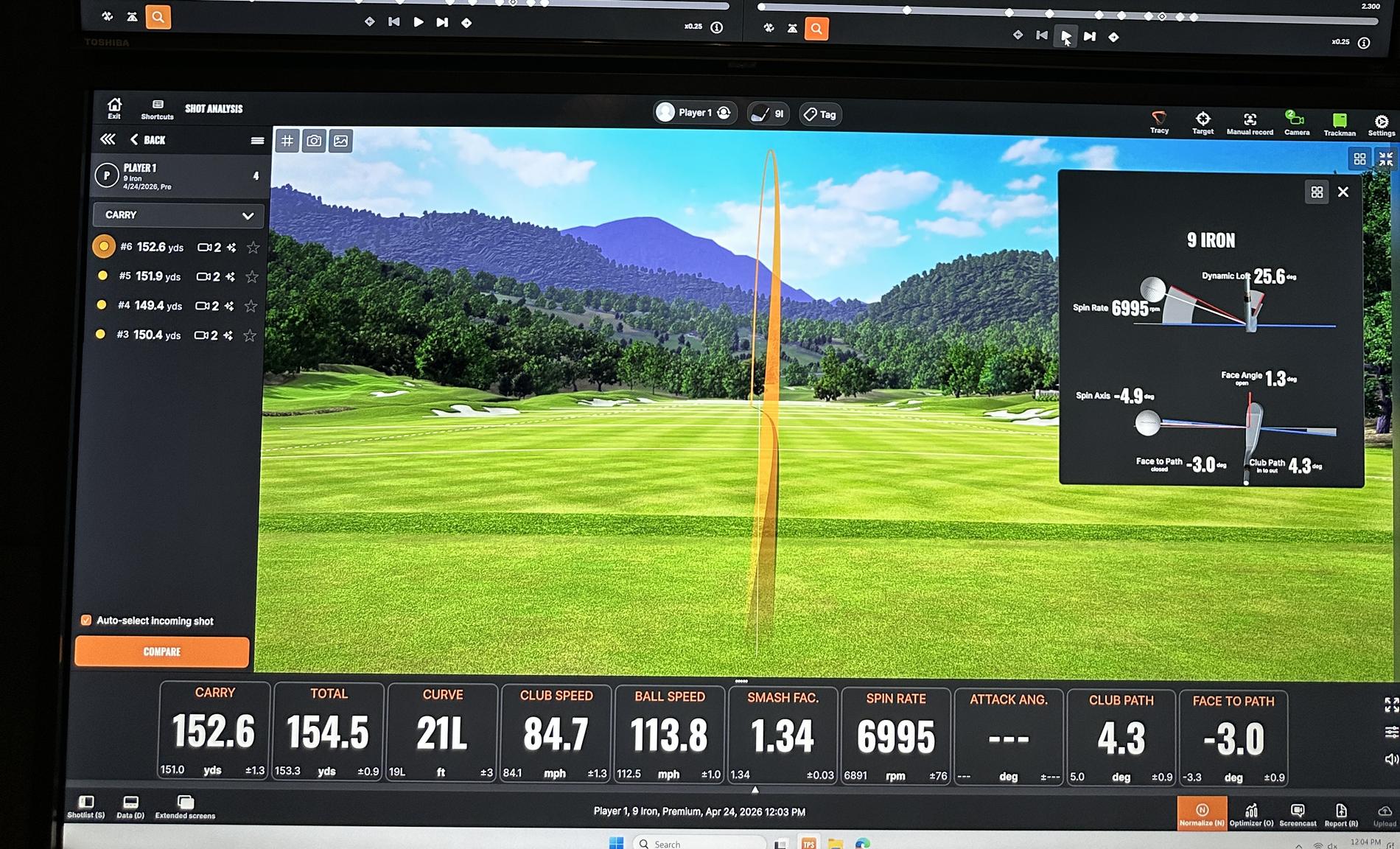Open the Shotlist (S) tab
The image size is (1400, 849).
(x=85, y=806)
